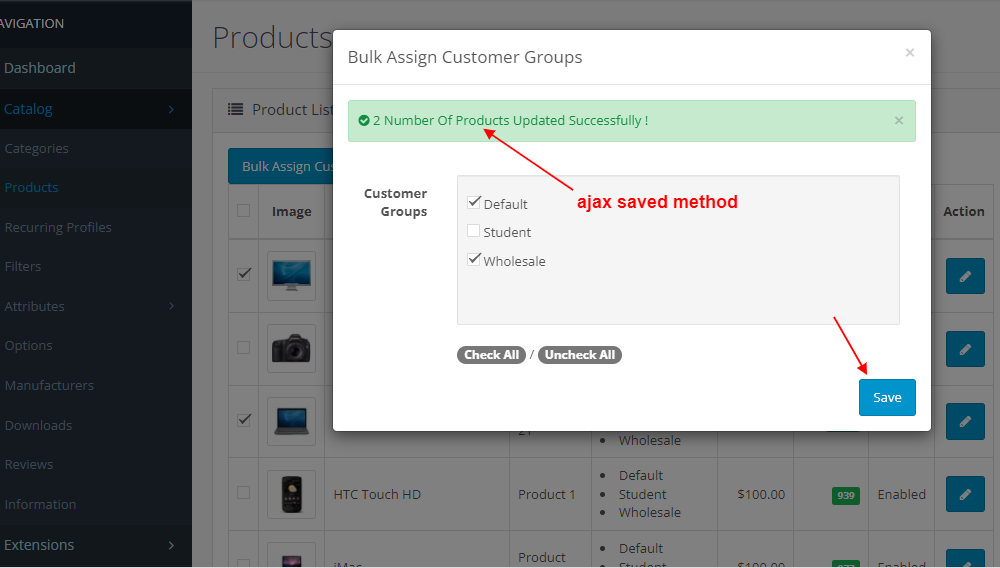Click the monitor product thumbnail image
The height and width of the screenshot is (568, 1000).
tap(291, 275)
